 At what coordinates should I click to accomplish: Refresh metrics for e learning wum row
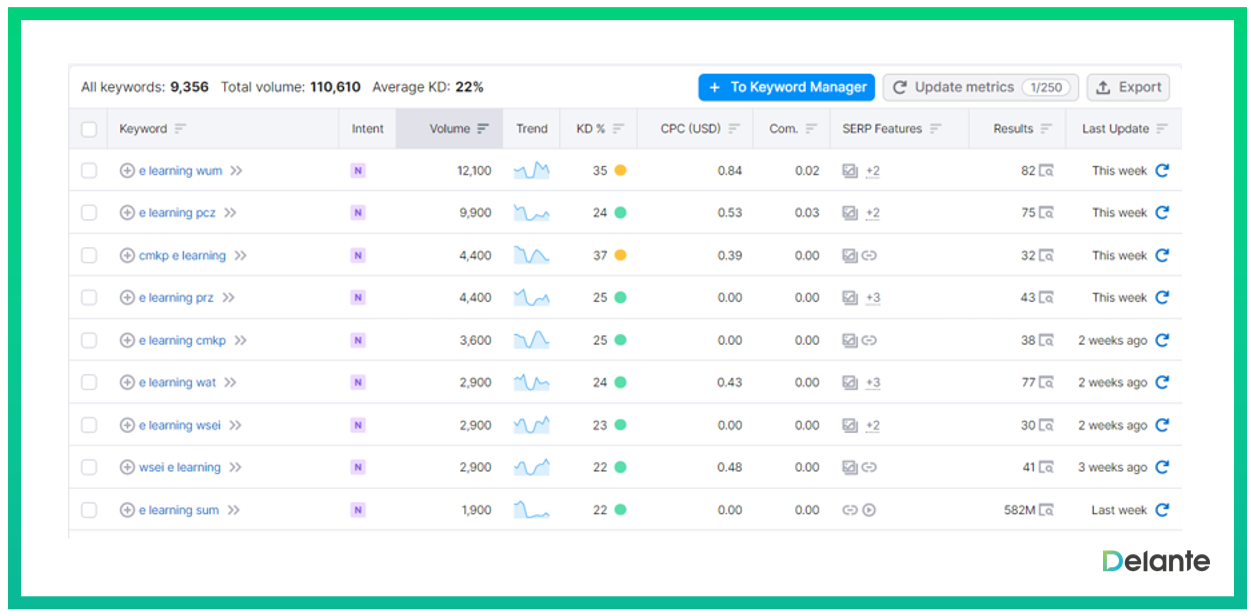click(x=1162, y=171)
